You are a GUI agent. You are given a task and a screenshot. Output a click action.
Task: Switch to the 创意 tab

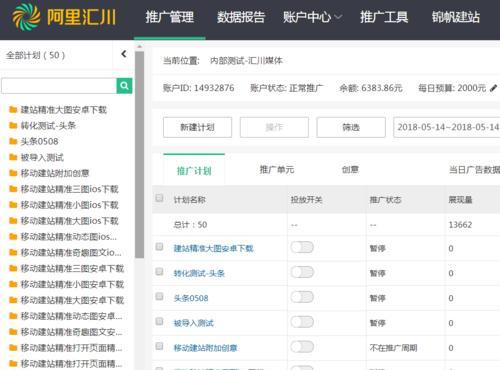(x=350, y=170)
